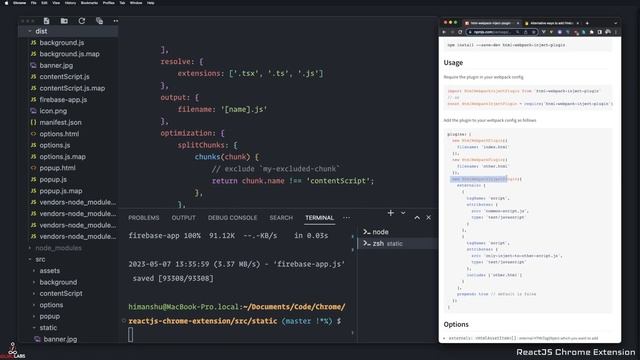Bookmark this page with star icon

pyautogui.click(x=533, y=32)
